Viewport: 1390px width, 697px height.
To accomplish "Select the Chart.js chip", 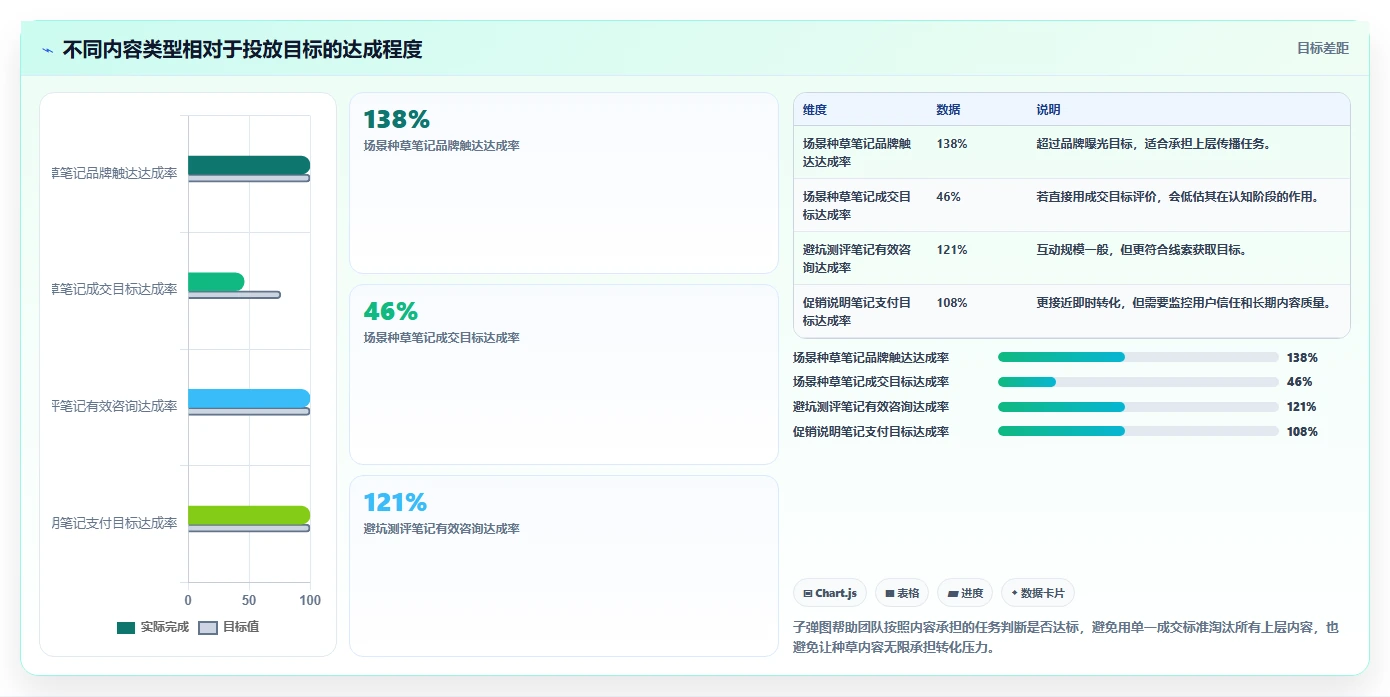I will point(830,593).
